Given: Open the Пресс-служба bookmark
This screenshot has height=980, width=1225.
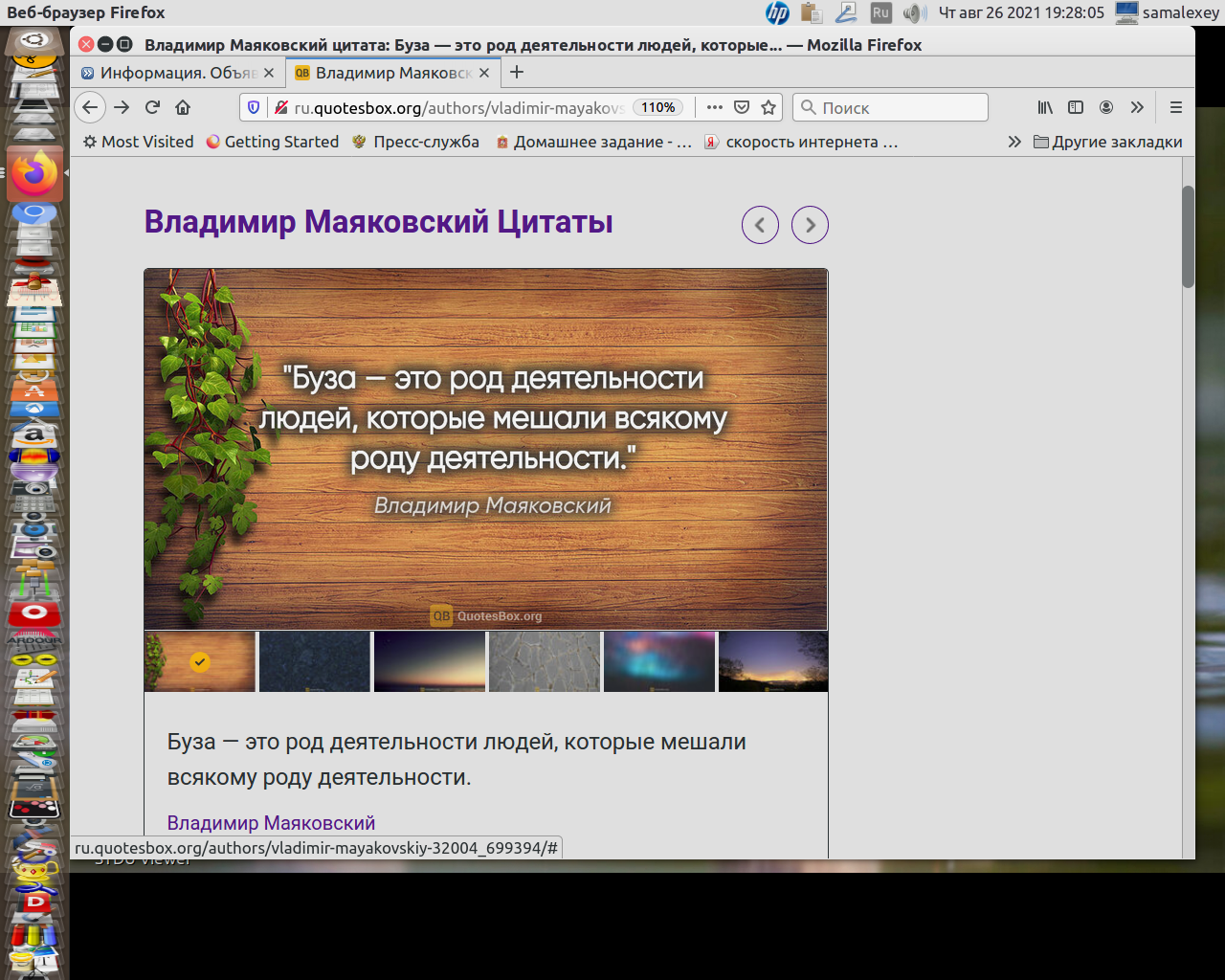Looking at the screenshot, I should [x=415, y=142].
